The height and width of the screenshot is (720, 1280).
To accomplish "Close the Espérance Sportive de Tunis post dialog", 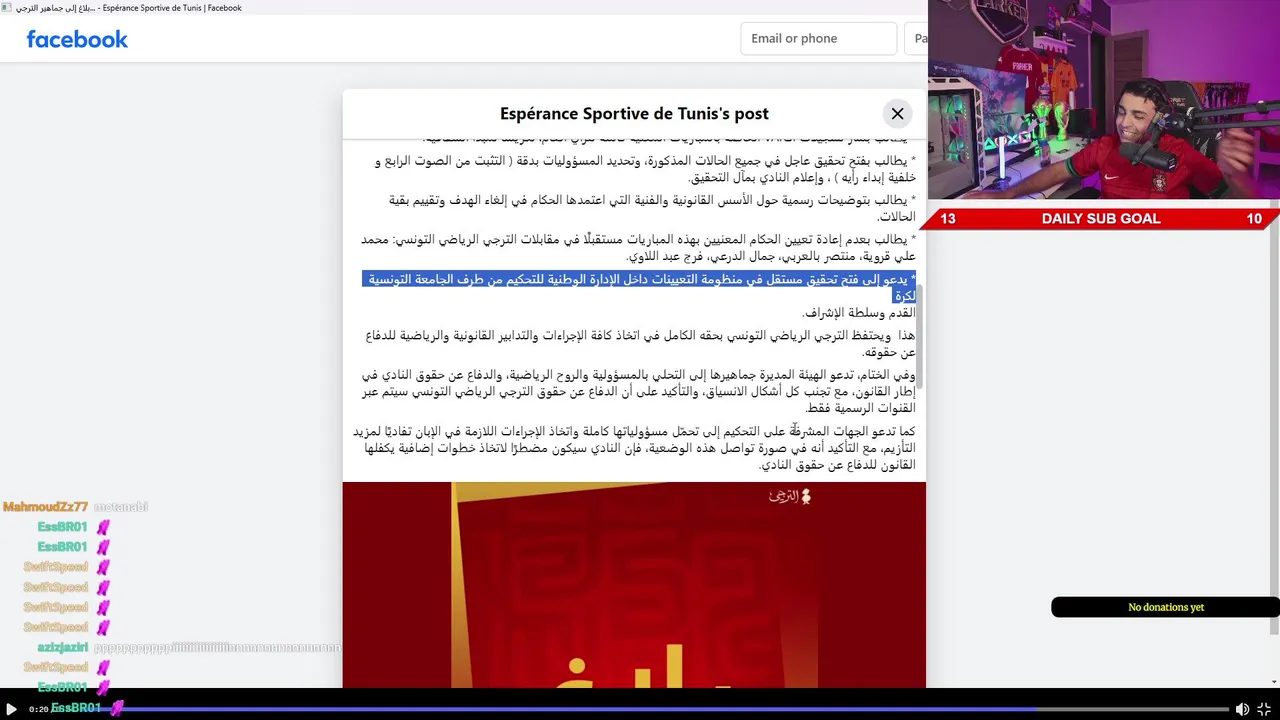I will coord(897,114).
